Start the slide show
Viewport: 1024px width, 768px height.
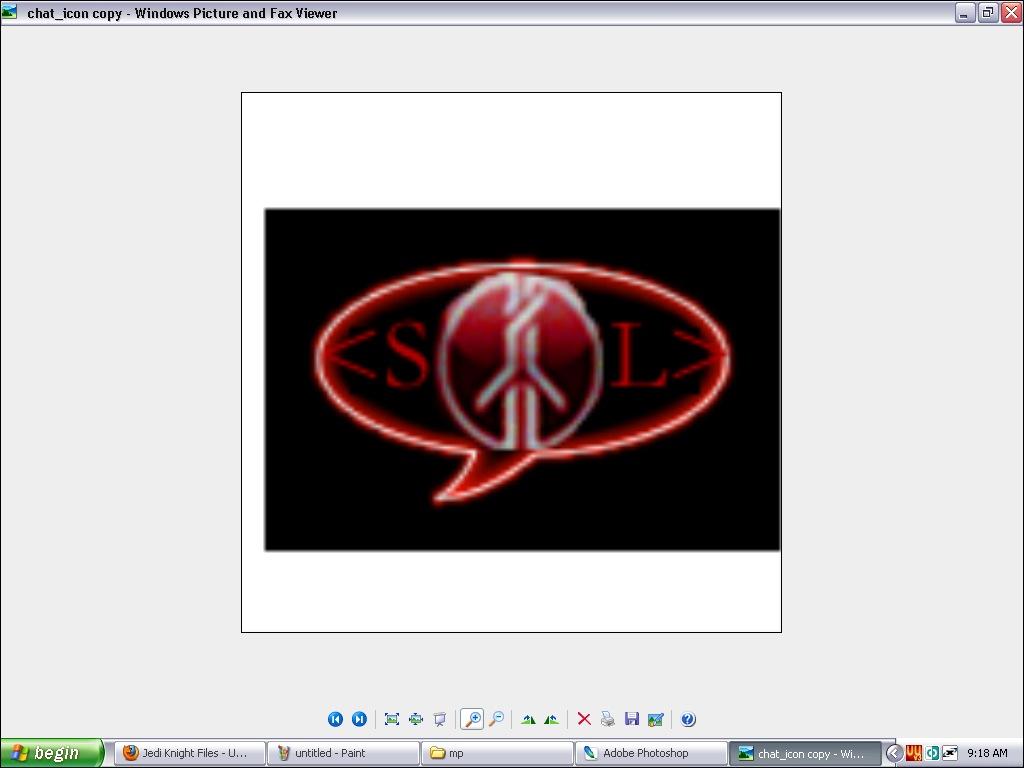click(439, 719)
